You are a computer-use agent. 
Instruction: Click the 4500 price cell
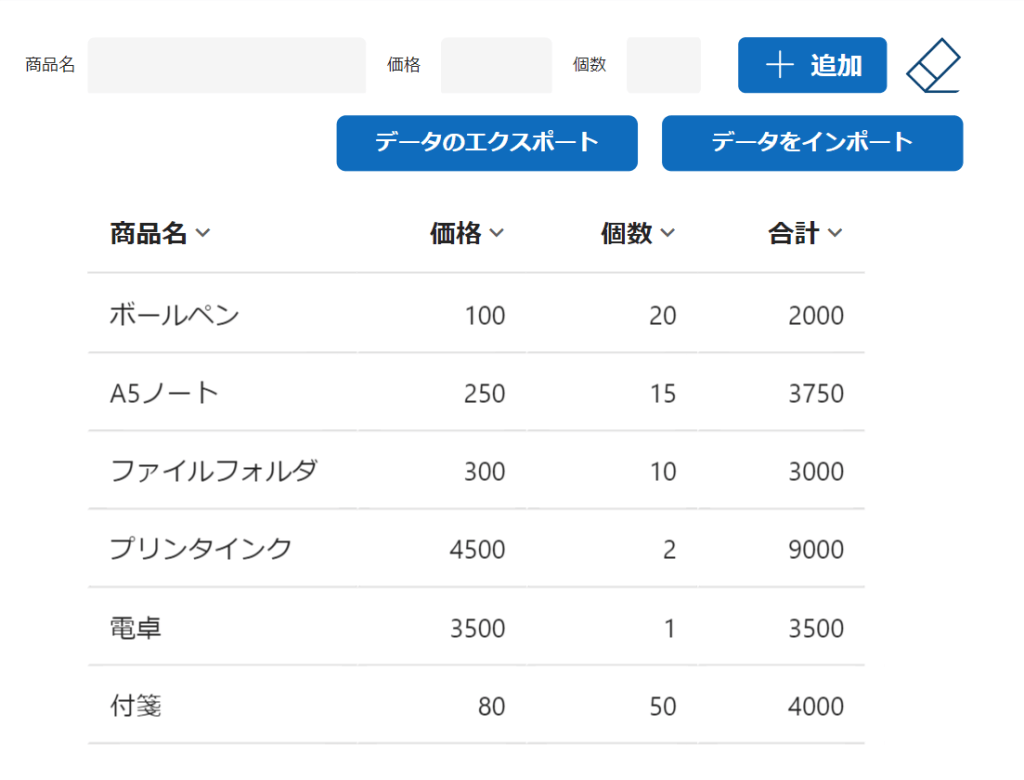click(478, 549)
